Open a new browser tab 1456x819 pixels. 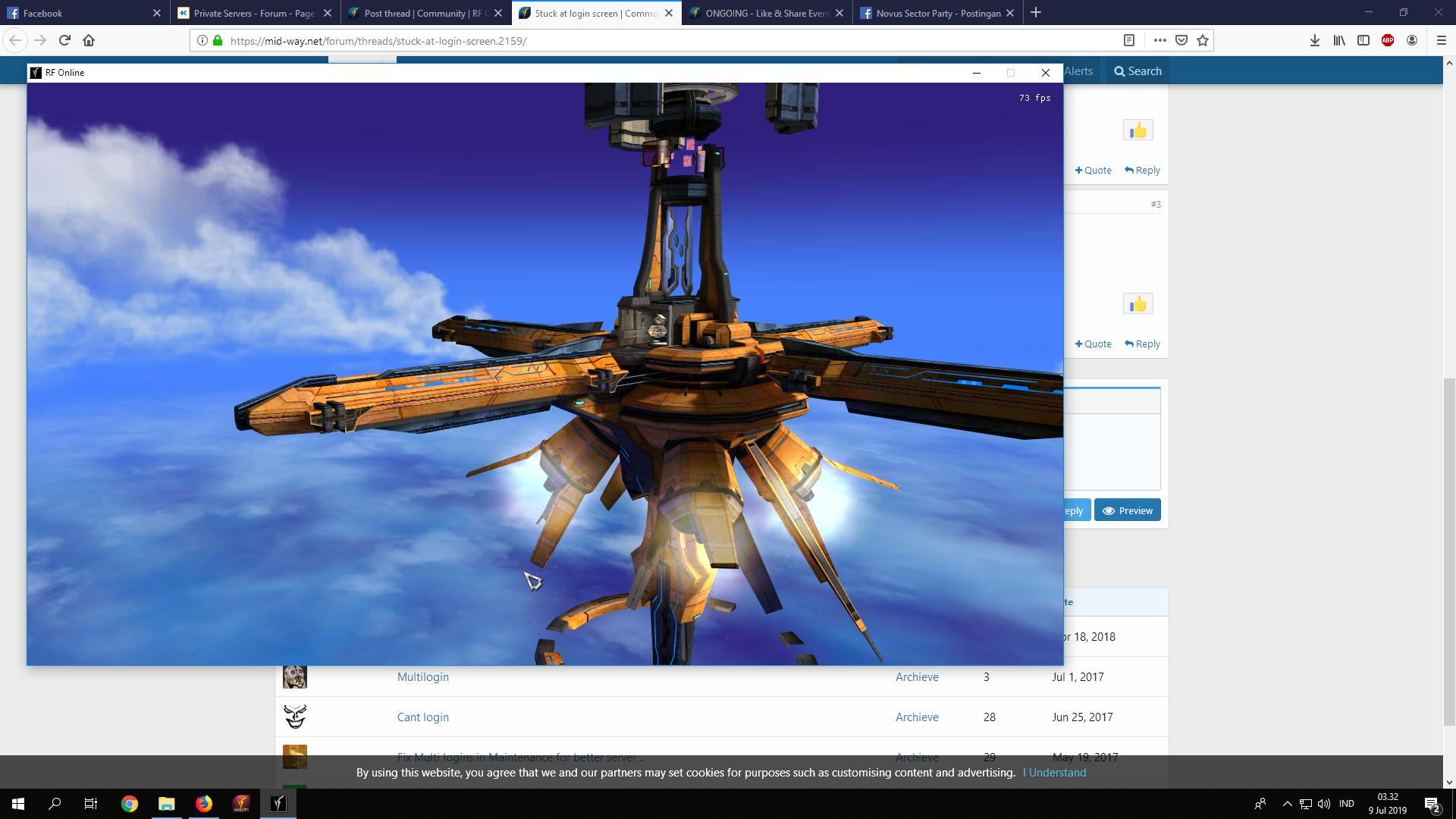1036,12
